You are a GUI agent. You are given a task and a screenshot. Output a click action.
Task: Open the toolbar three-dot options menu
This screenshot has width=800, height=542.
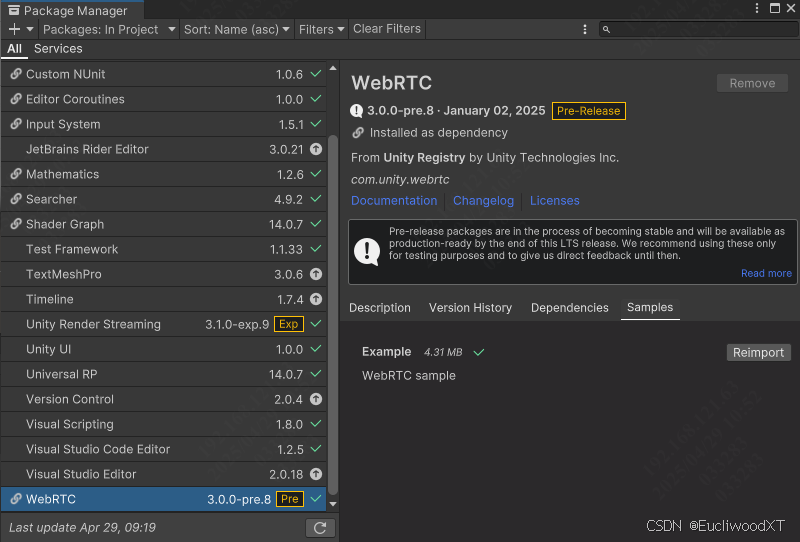[x=585, y=30]
